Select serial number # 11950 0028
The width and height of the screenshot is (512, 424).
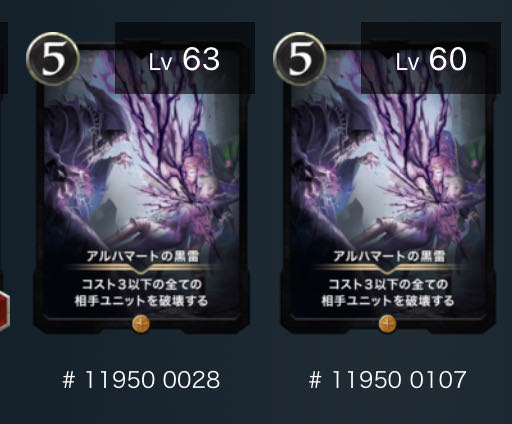(141, 380)
